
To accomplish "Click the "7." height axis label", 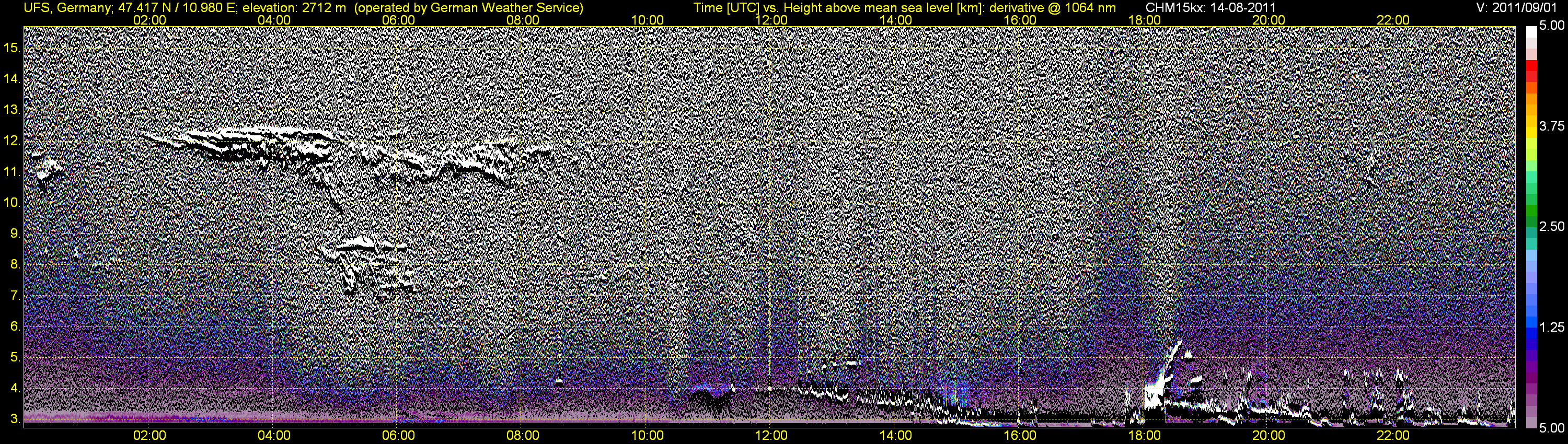I will pyautogui.click(x=15, y=296).
